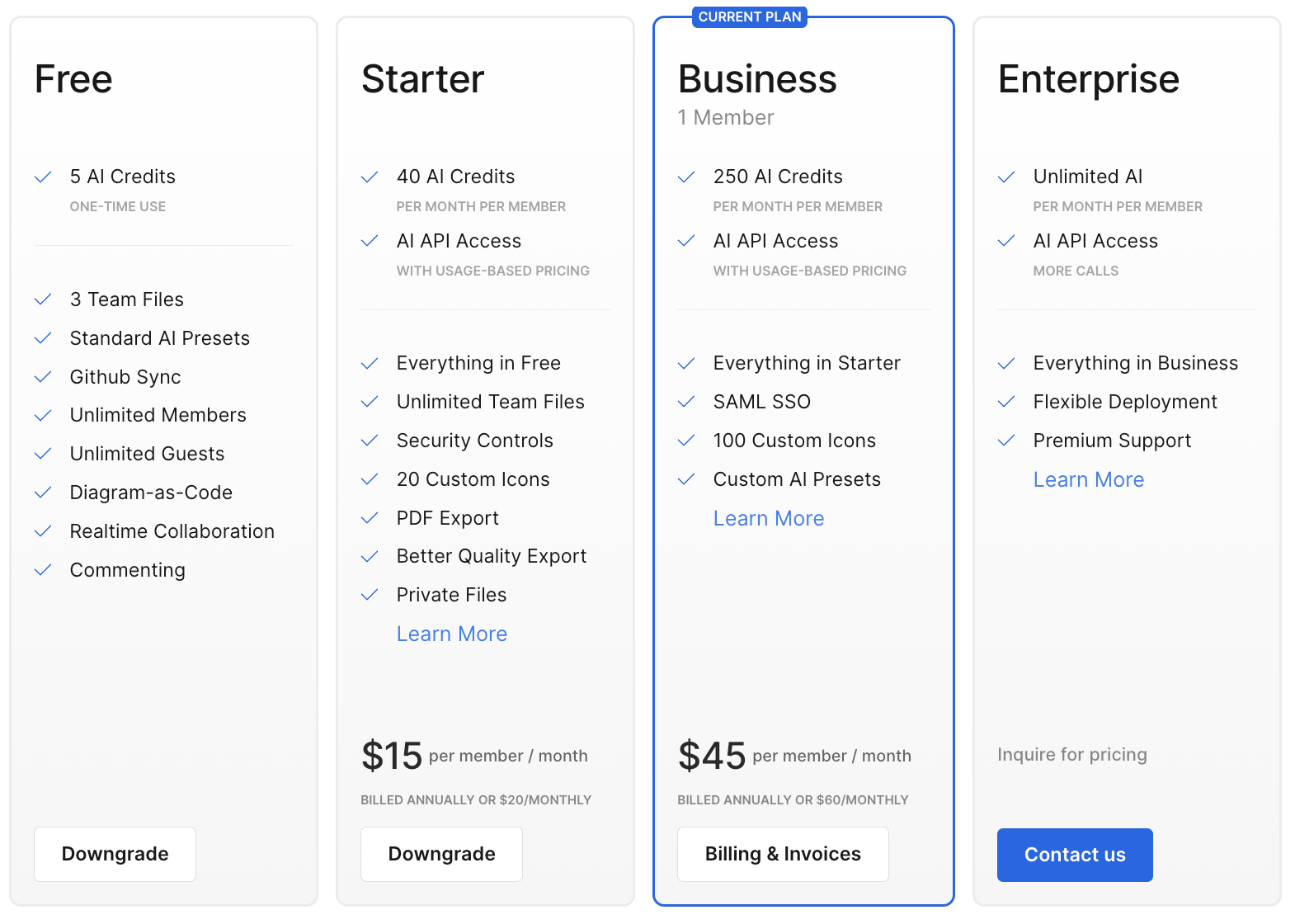Click the checkmark beside SAML SSO
Image resolution: width=1295 pixels, height=924 pixels.
686,402
